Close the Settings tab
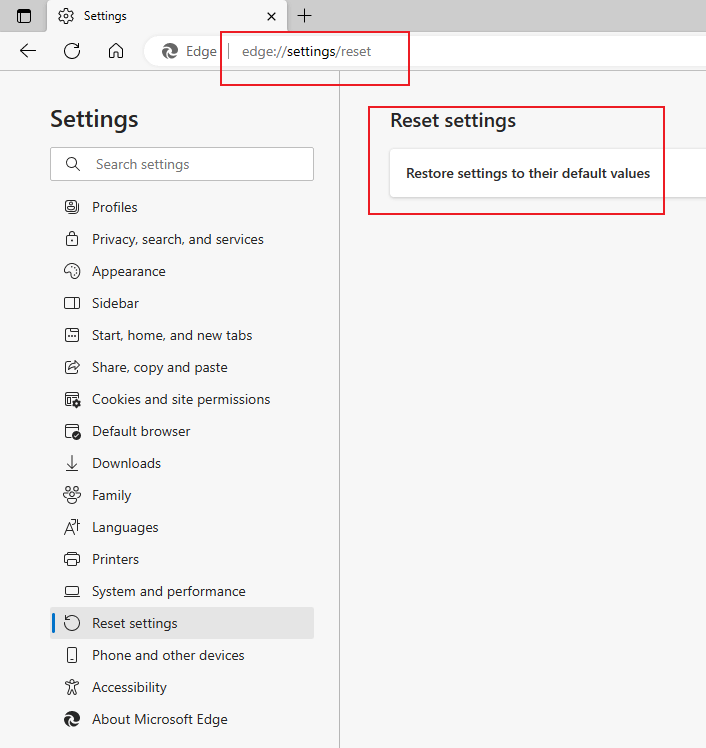 (x=271, y=17)
